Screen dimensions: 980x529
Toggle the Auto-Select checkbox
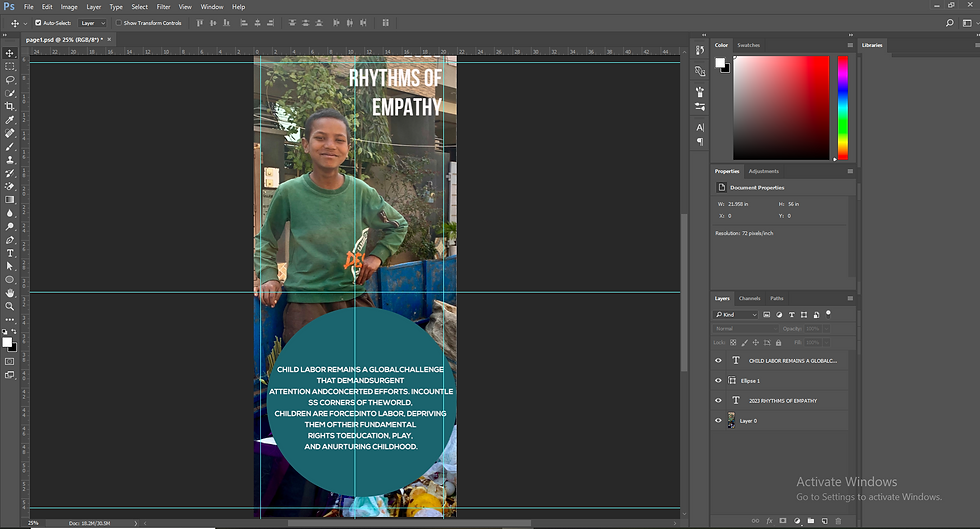[x=39, y=22]
